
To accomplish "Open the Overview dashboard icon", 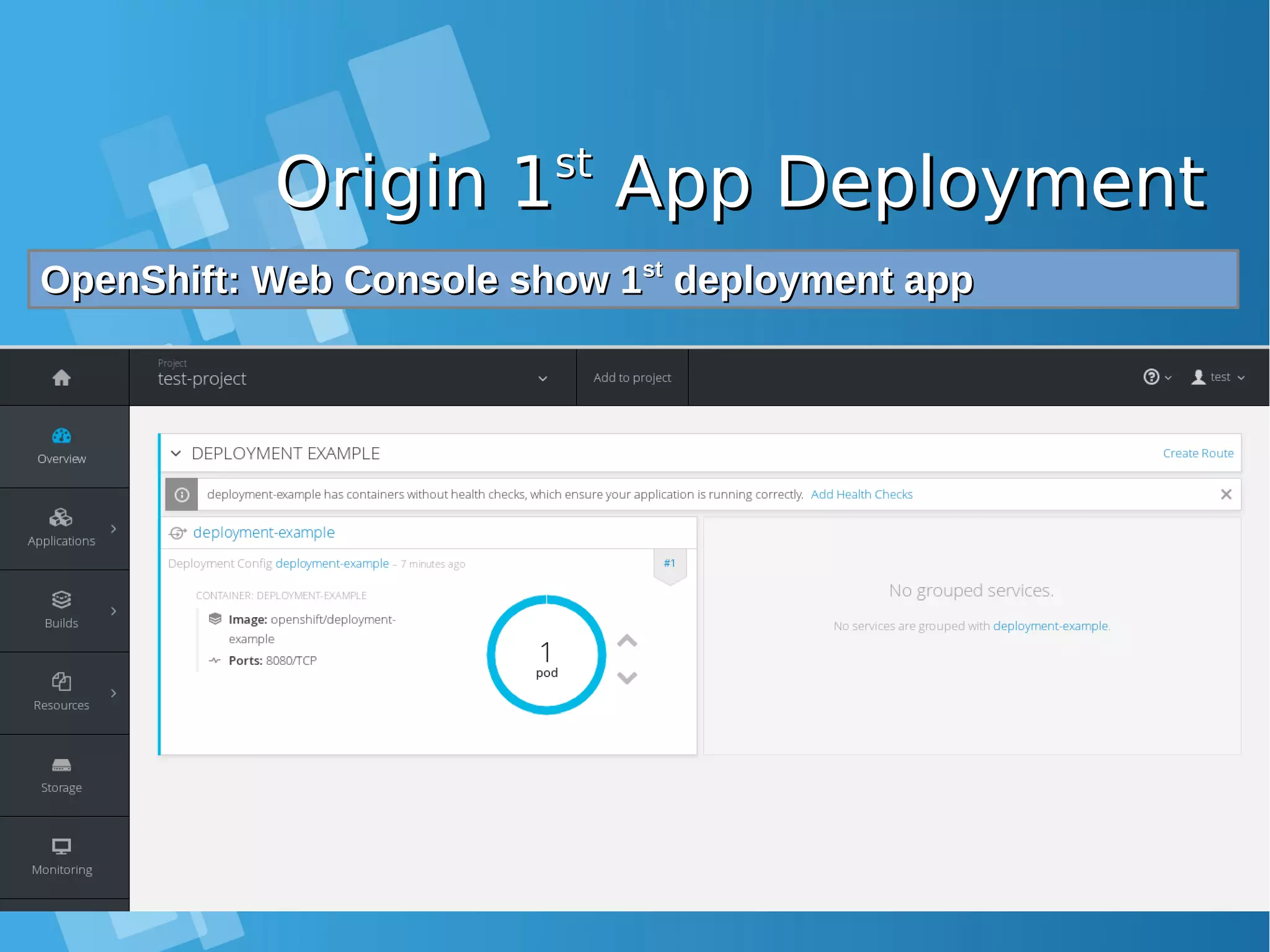I will [x=61, y=436].
